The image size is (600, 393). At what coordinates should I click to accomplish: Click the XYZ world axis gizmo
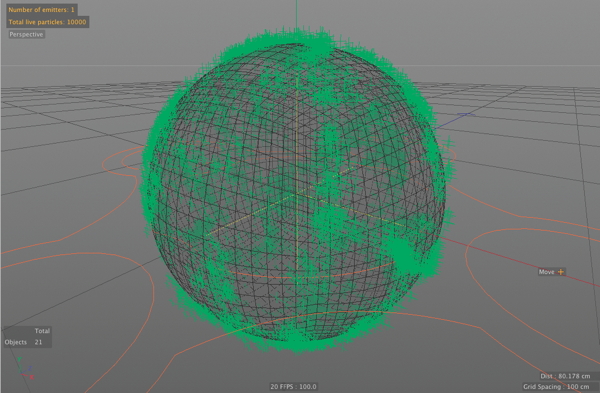click(x=25, y=369)
